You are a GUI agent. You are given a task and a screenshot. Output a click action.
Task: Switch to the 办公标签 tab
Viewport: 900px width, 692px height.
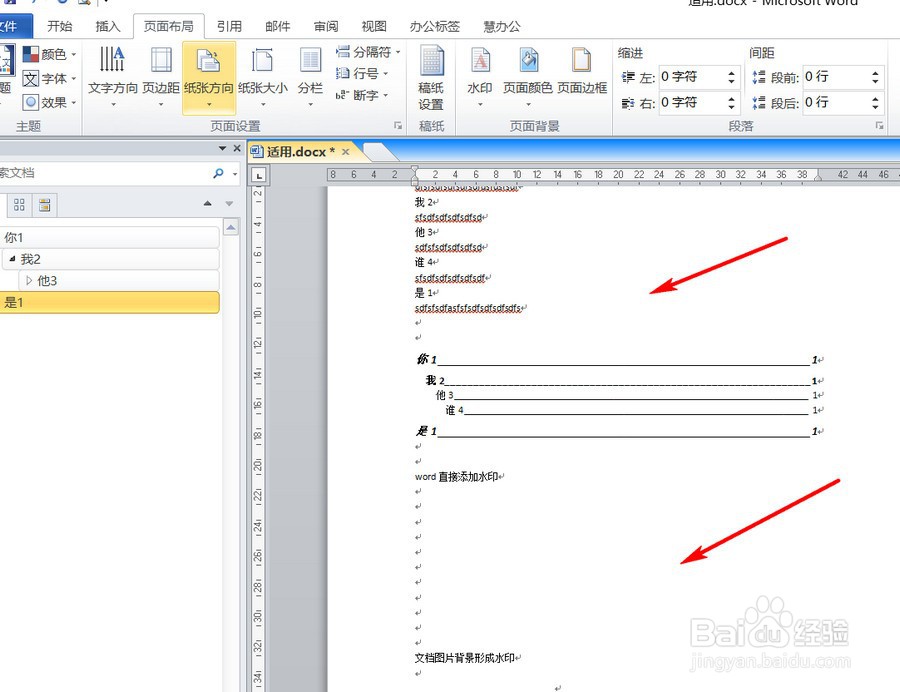coord(435,26)
